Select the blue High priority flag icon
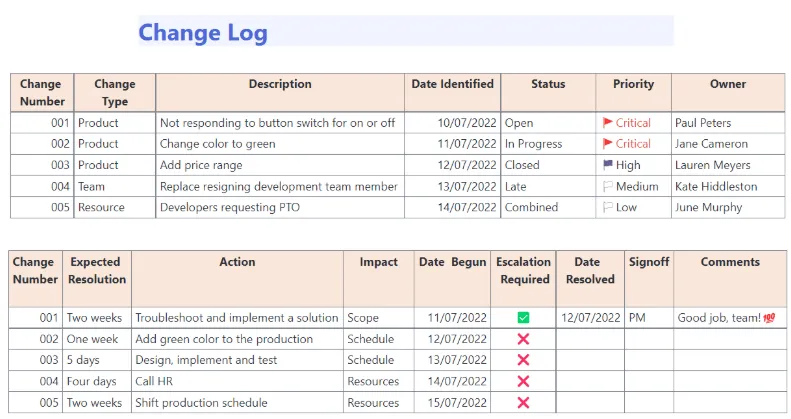The image size is (791, 419). point(607,165)
